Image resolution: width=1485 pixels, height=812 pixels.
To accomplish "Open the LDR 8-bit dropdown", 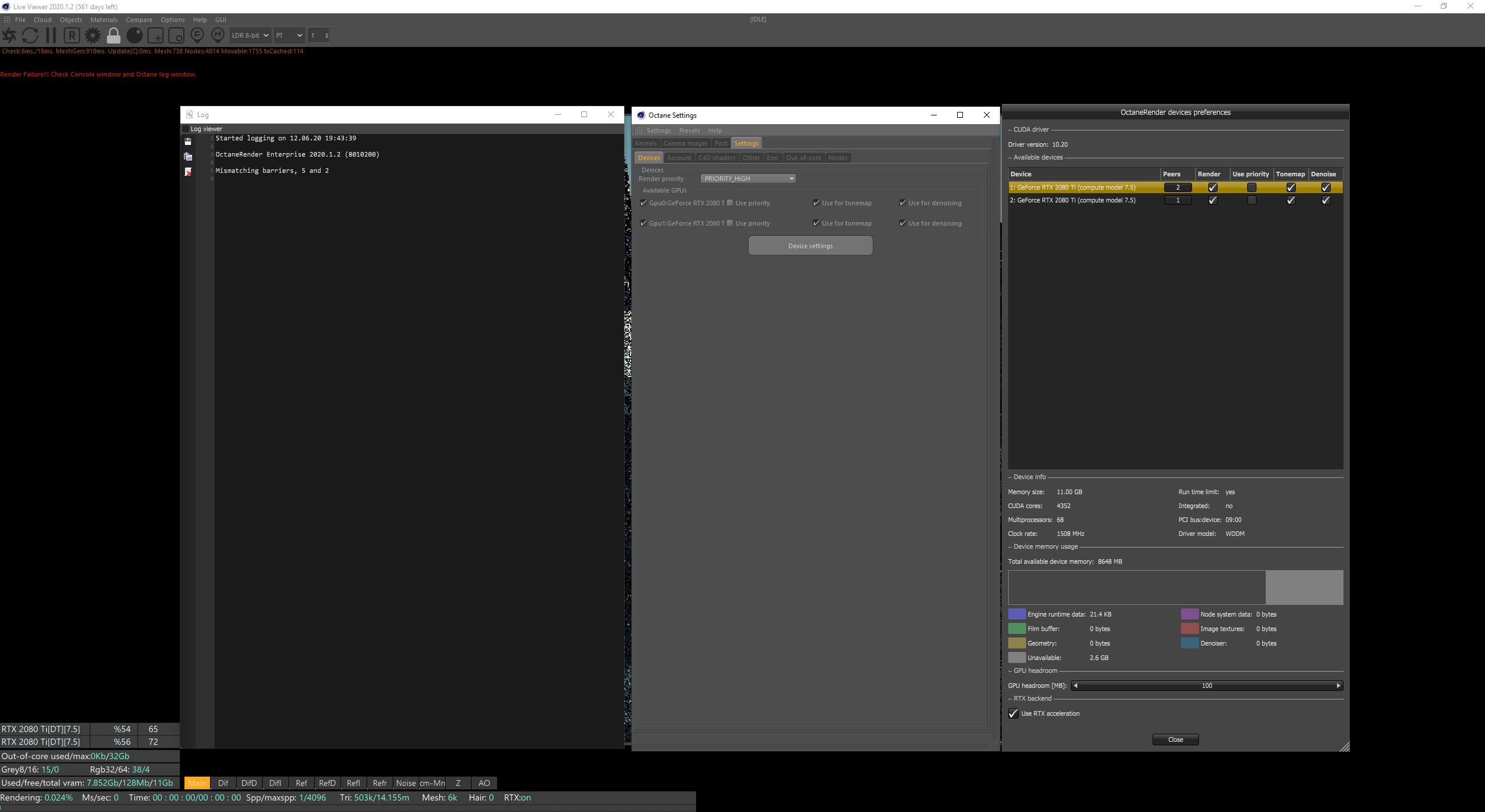I will [250, 35].
